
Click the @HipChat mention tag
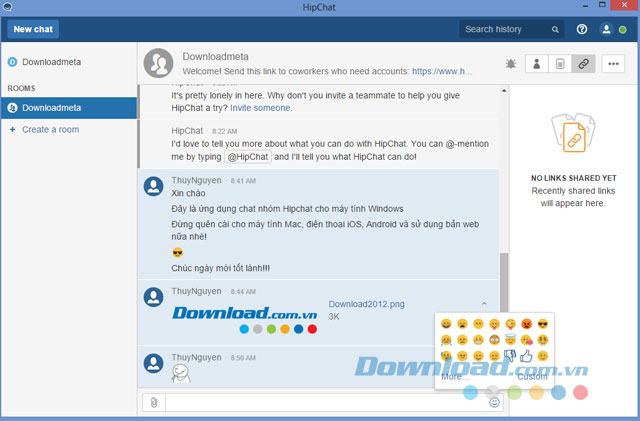pos(248,157)
